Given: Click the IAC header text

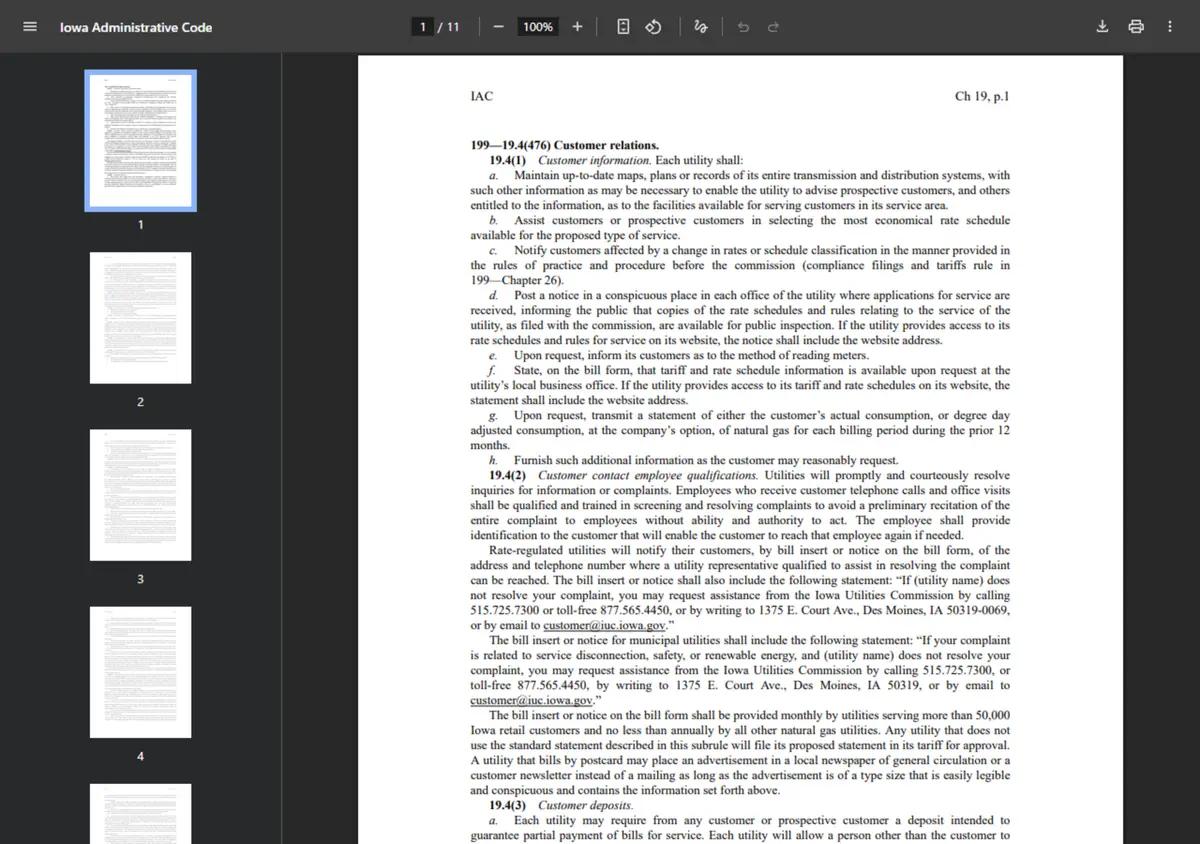Looking at the screenshot, I should coord(481,96).
